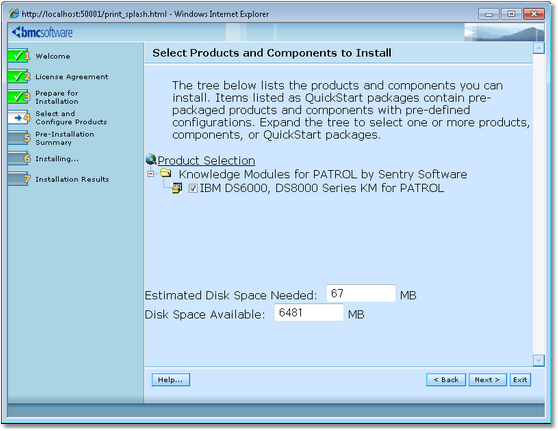Image resolution: width=558 pixels, height=431 pixels.
Task: Click the folder icon for Knowledge Modules
Action: click(165, 173)
